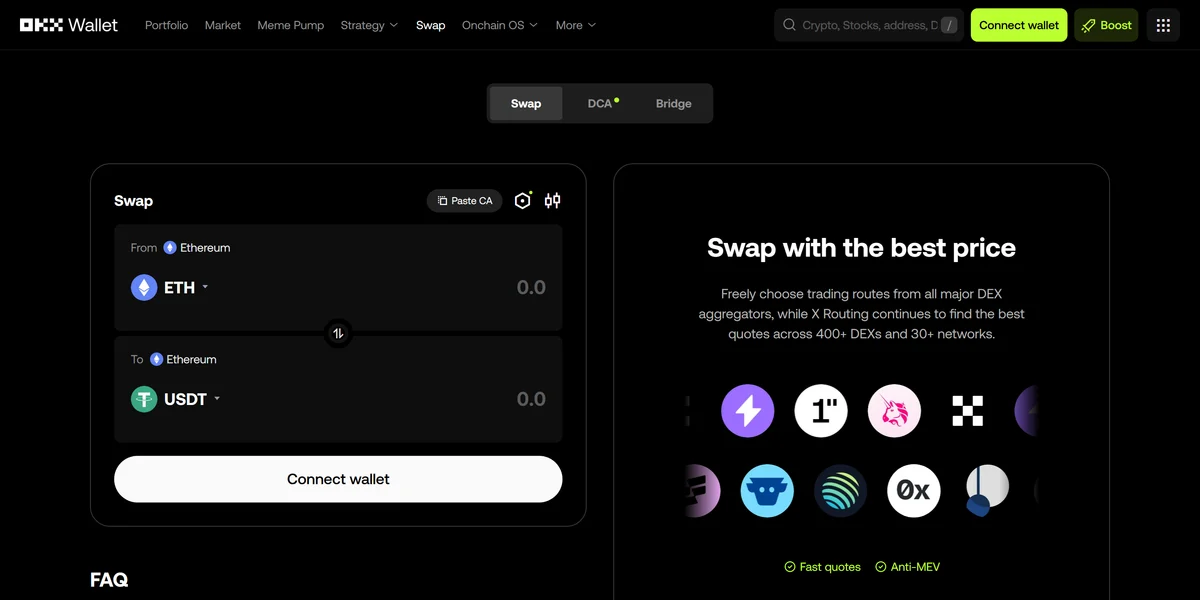1200x600 pixels.
Task: Click the blue CoW bull logo
Action: [x=767, y=491]
